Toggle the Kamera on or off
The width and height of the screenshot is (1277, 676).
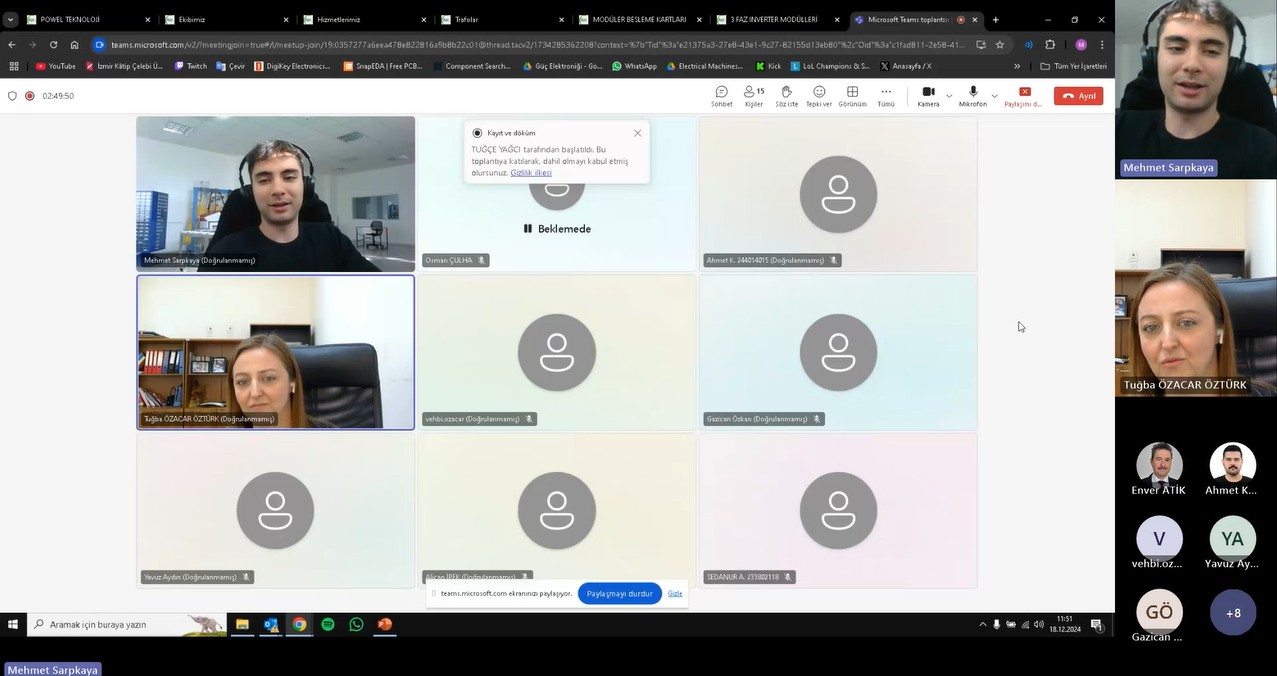point(928,95)
